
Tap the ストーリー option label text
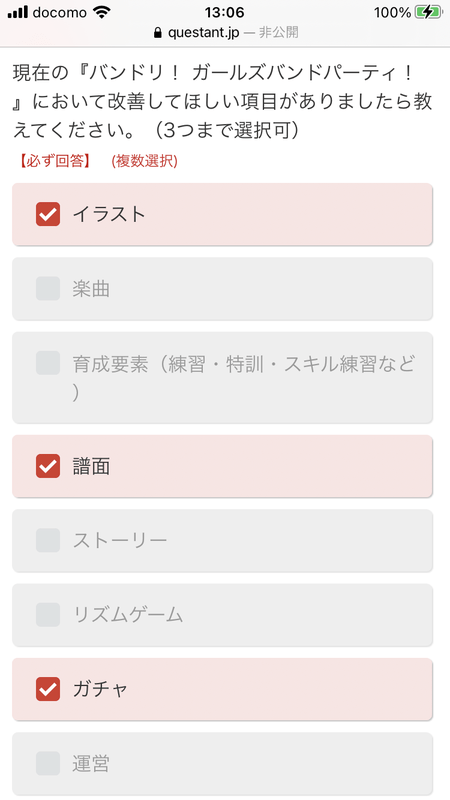120,540
